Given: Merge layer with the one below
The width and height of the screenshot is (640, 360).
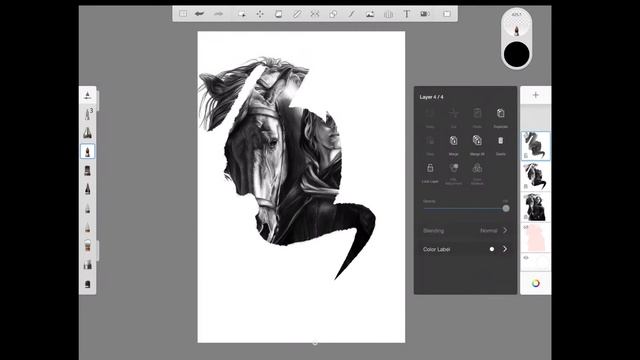Looking at the screenshot, I should pyautogui.click(x=453, y=145).
